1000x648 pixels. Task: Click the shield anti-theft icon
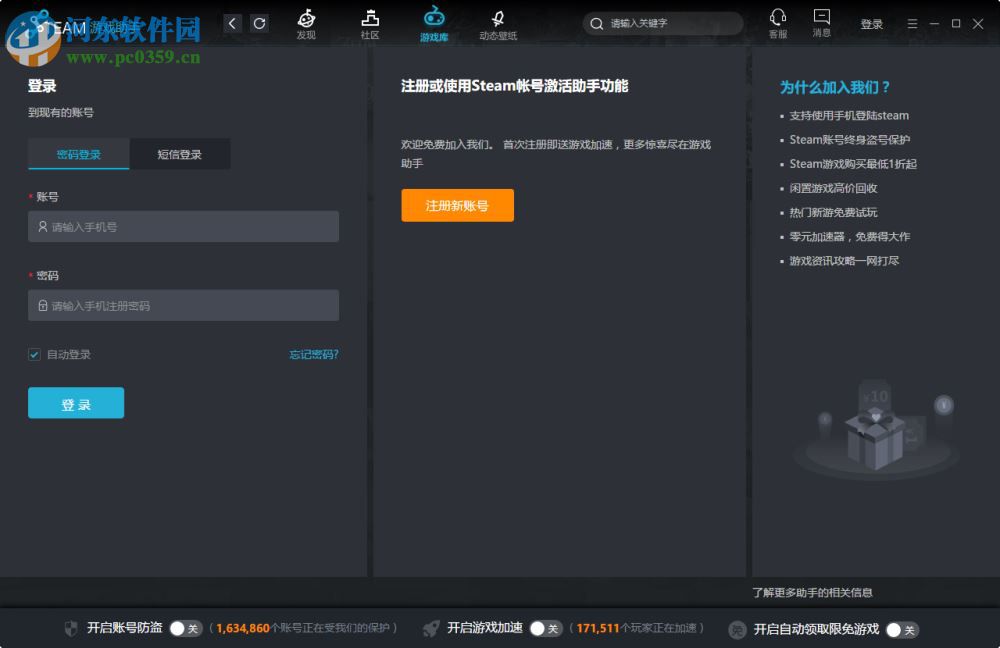coord(70,629)
